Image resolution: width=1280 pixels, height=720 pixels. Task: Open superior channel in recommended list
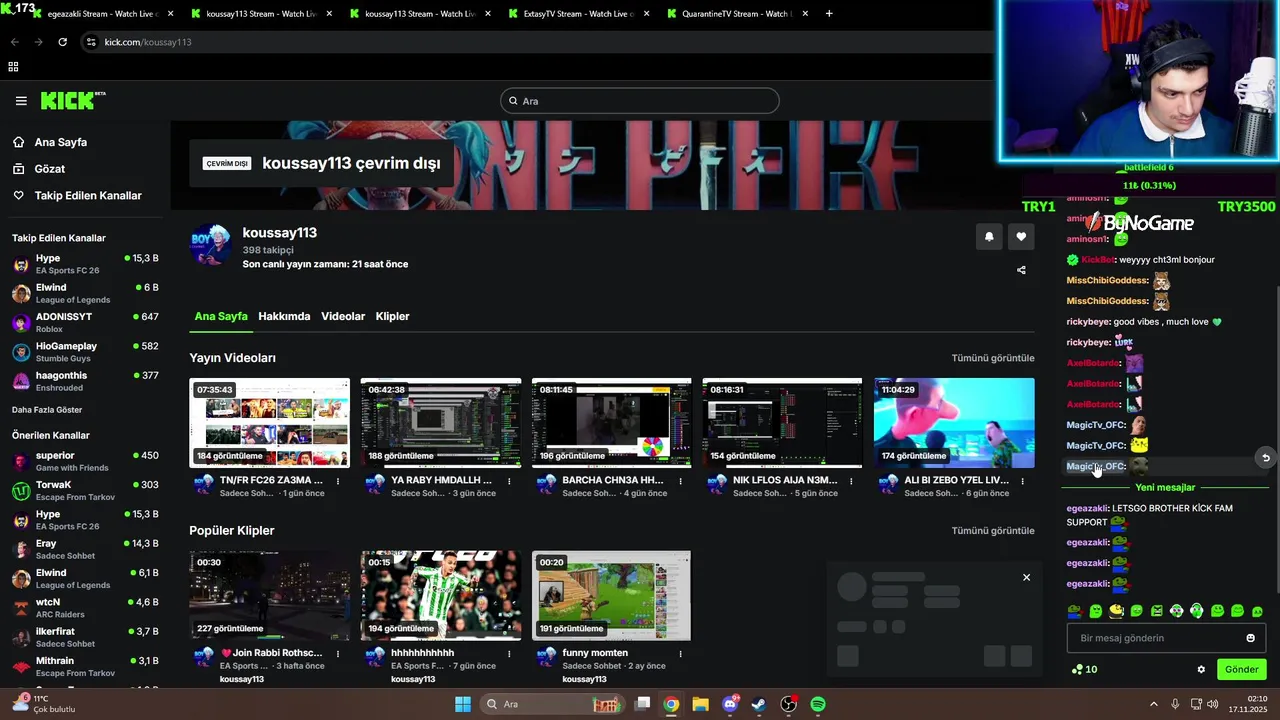(85, 461)
